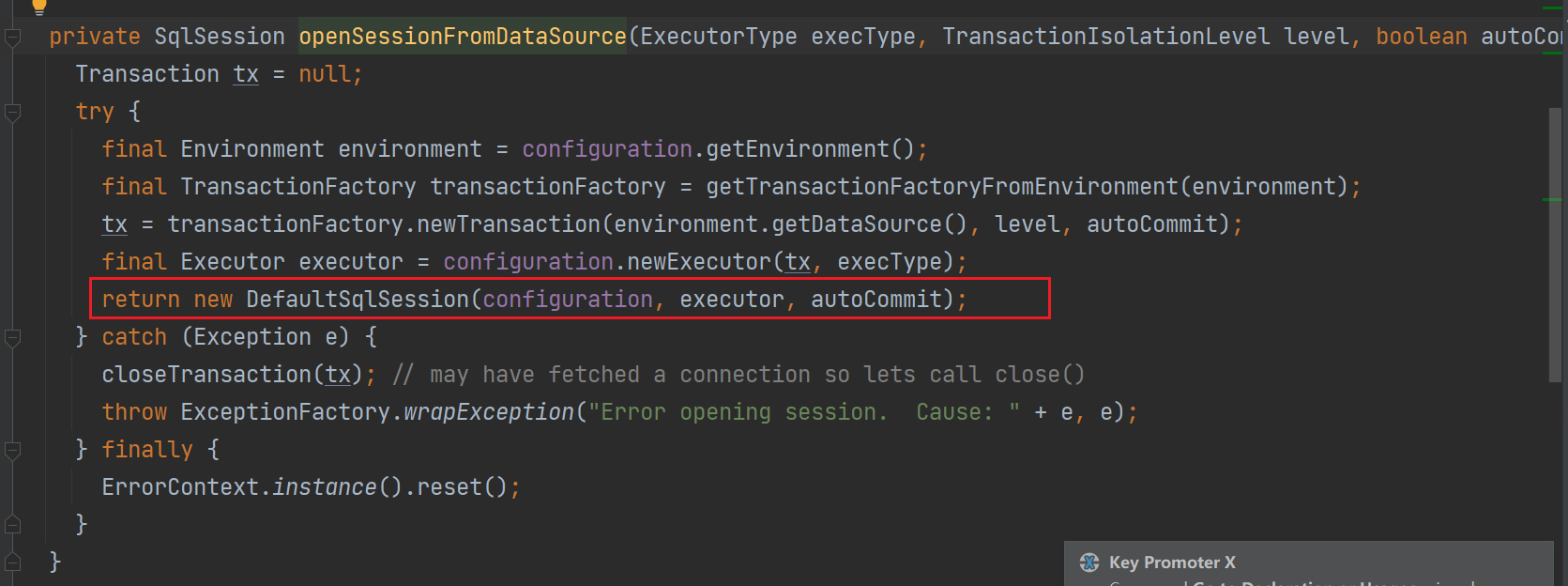Click the Key Promoter X notification title
The height and width of the screenshot is (586, 1568).
(1172, 563)
